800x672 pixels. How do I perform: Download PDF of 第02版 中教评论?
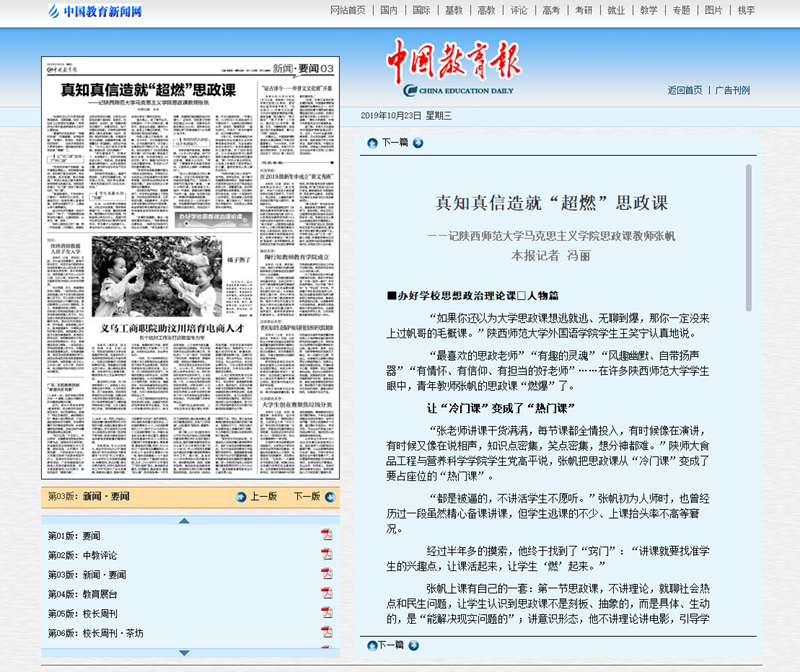pos(326,556)
